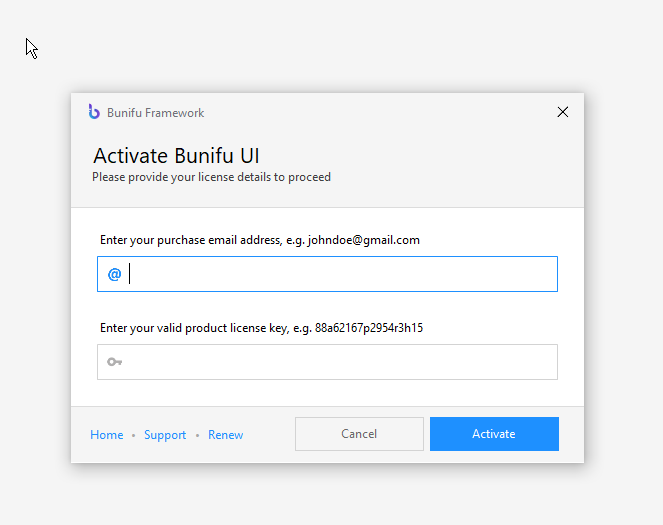Click the example key text 88a62167p2954r3h15

coord(369,328)
